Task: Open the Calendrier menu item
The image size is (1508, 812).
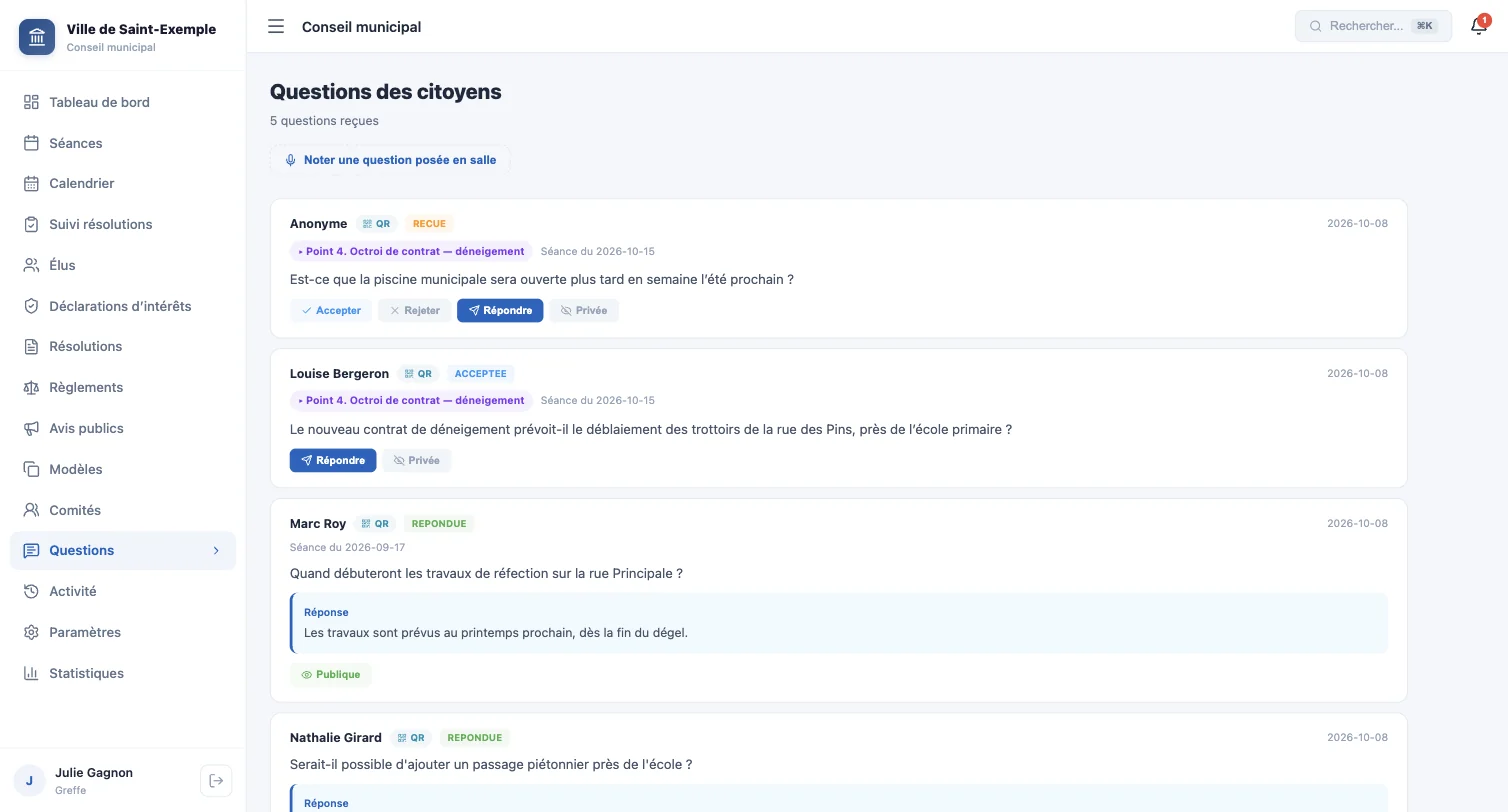Action: pos(123,183)
